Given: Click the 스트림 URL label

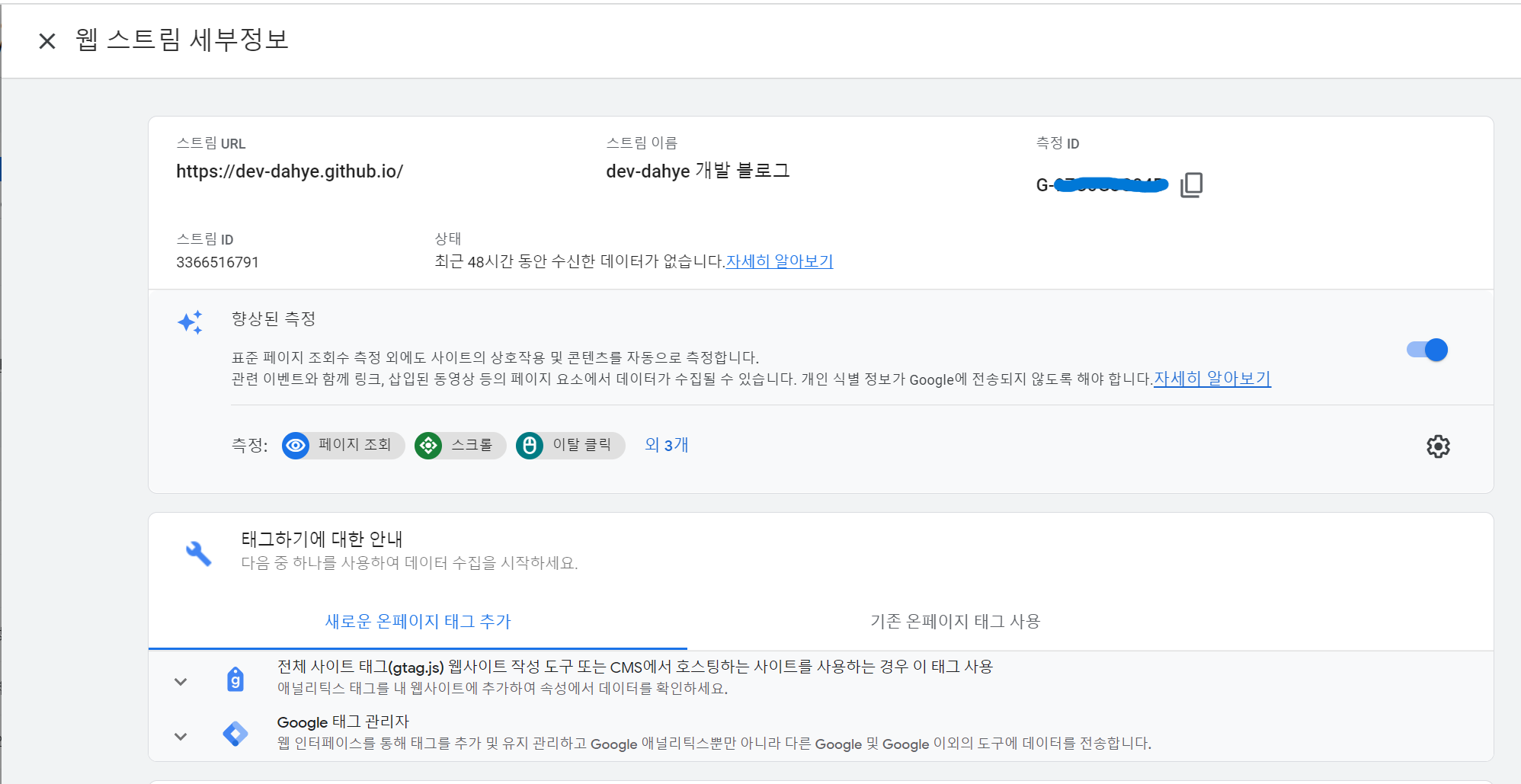Looking at the screenshot, I should 211,143.
